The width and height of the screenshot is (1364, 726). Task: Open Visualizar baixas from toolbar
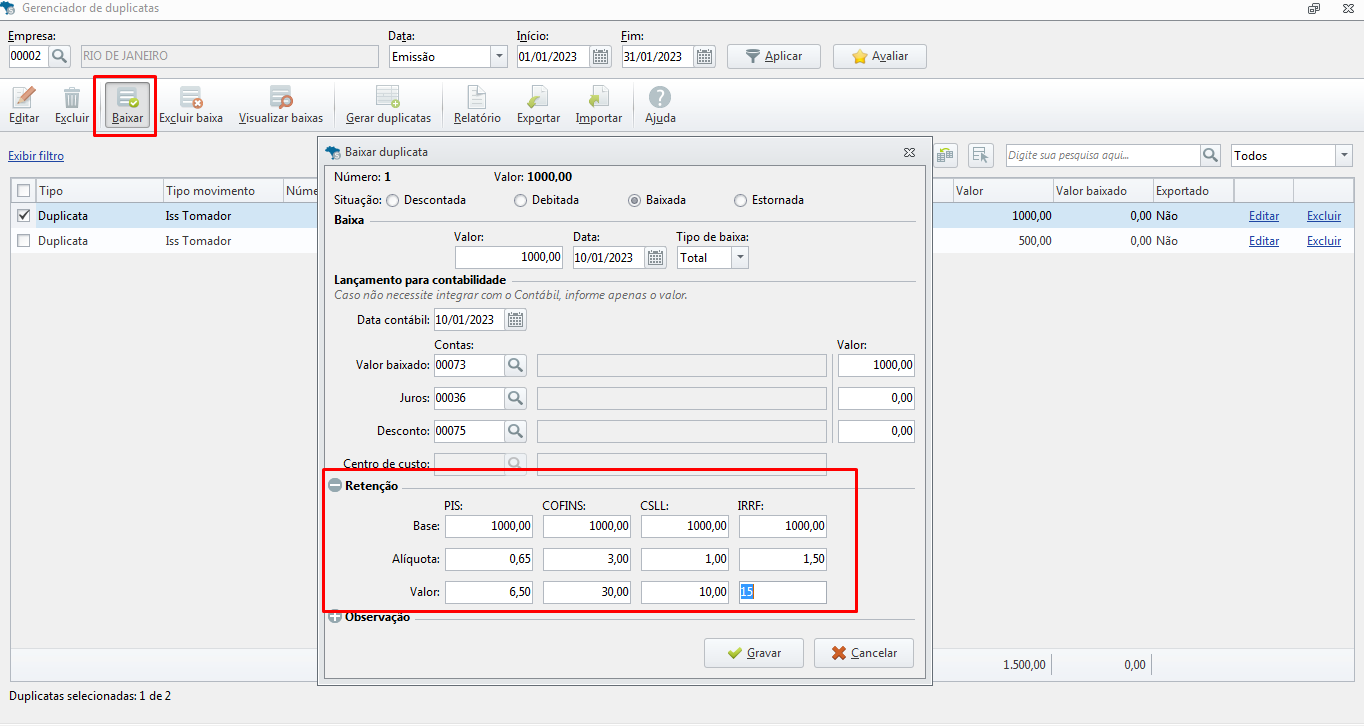[281, 106]
